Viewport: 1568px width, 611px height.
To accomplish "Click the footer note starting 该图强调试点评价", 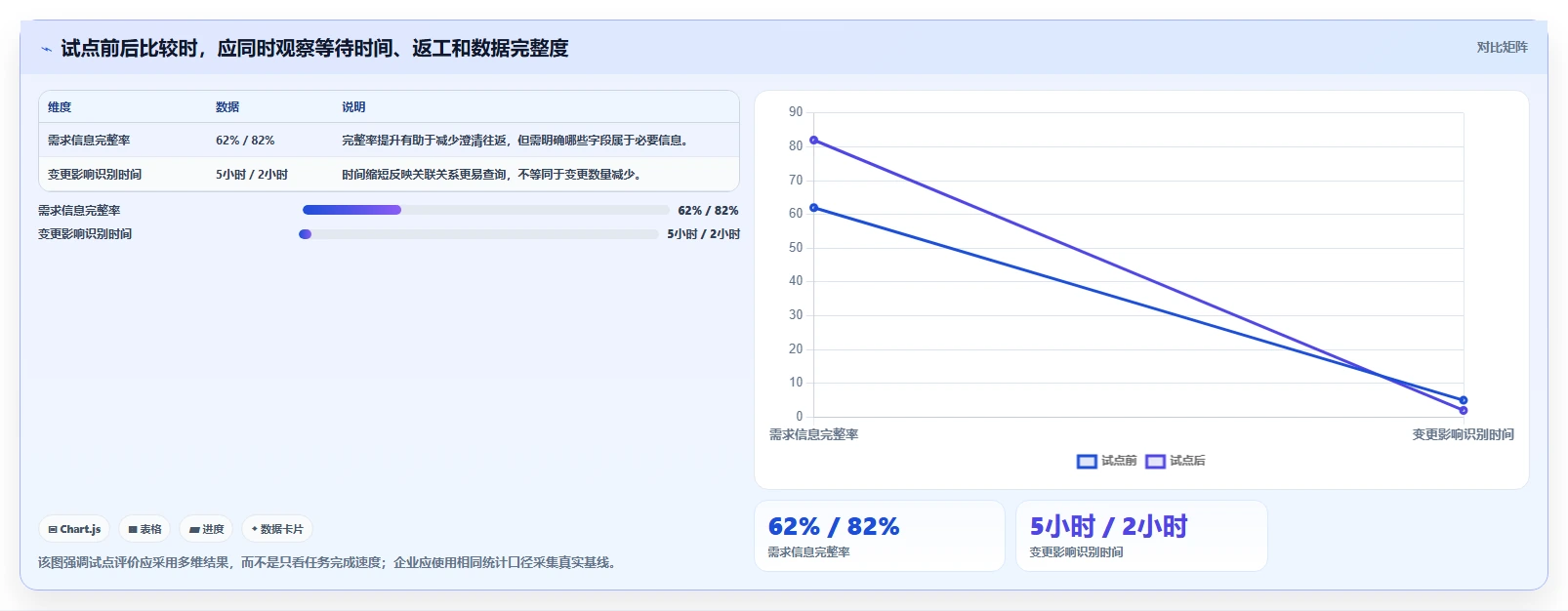I will [x=329, y=562].
